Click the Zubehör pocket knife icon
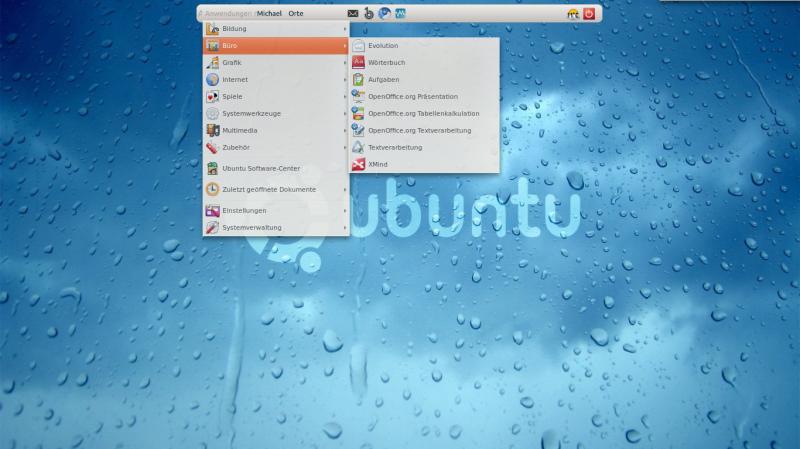The image size is (800, 449). coord(212,147)
